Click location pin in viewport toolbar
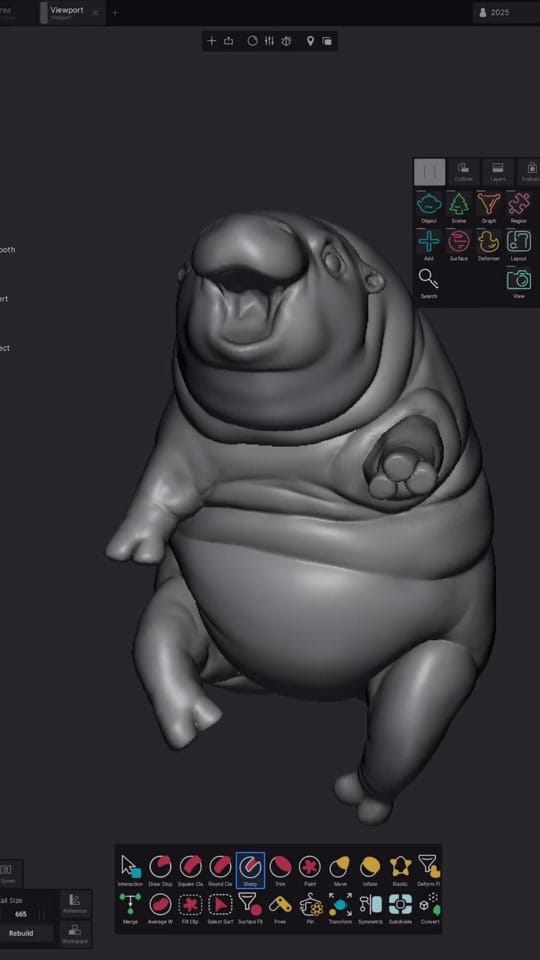Viewport: 540px width, 960px height. click(x=310, y=41)
